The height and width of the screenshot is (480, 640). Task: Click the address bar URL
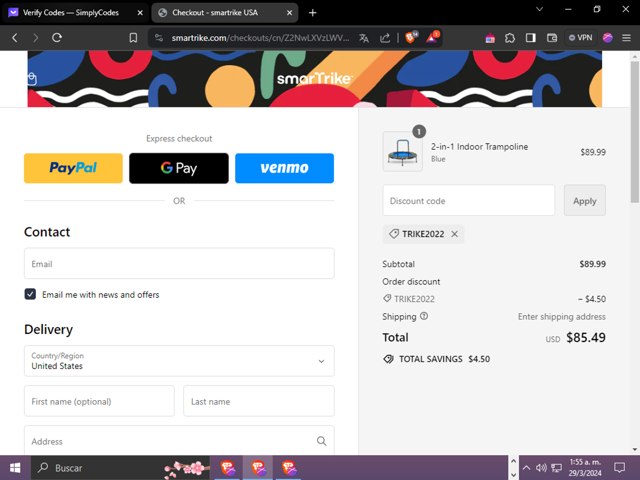pos(260,38)
